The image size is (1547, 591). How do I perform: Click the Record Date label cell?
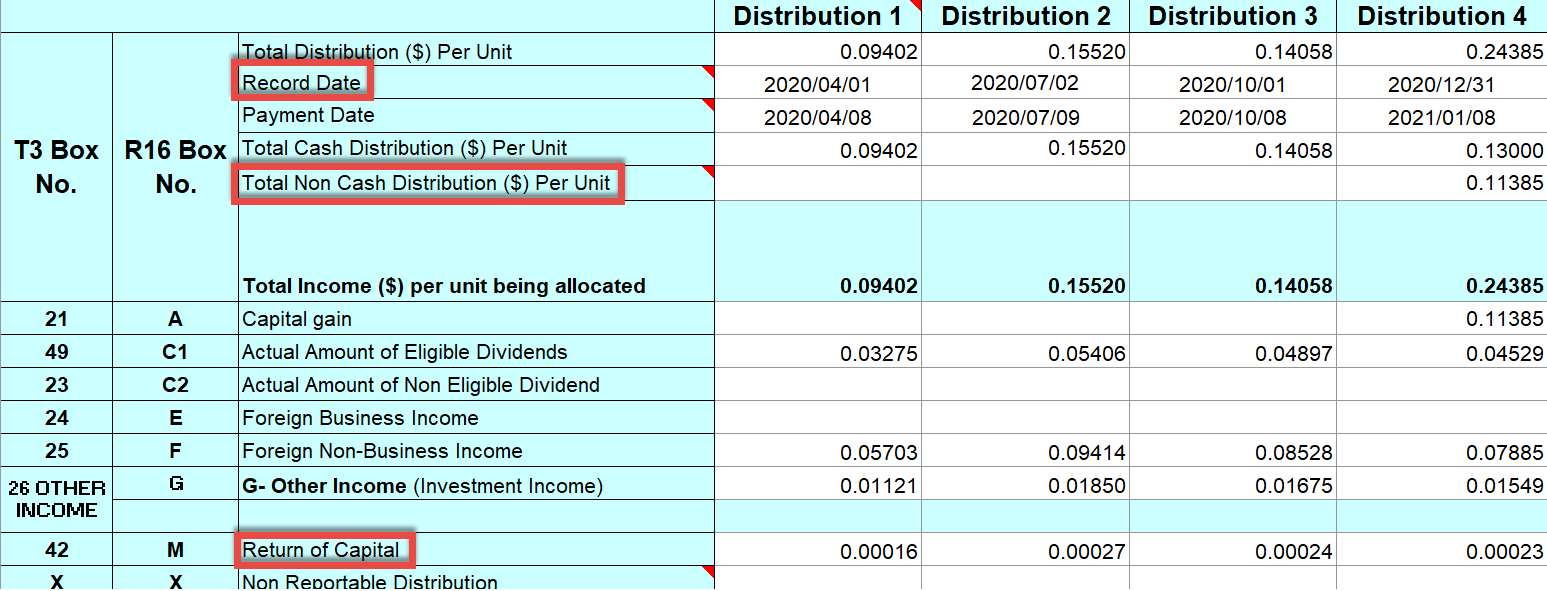coord(301,82)
